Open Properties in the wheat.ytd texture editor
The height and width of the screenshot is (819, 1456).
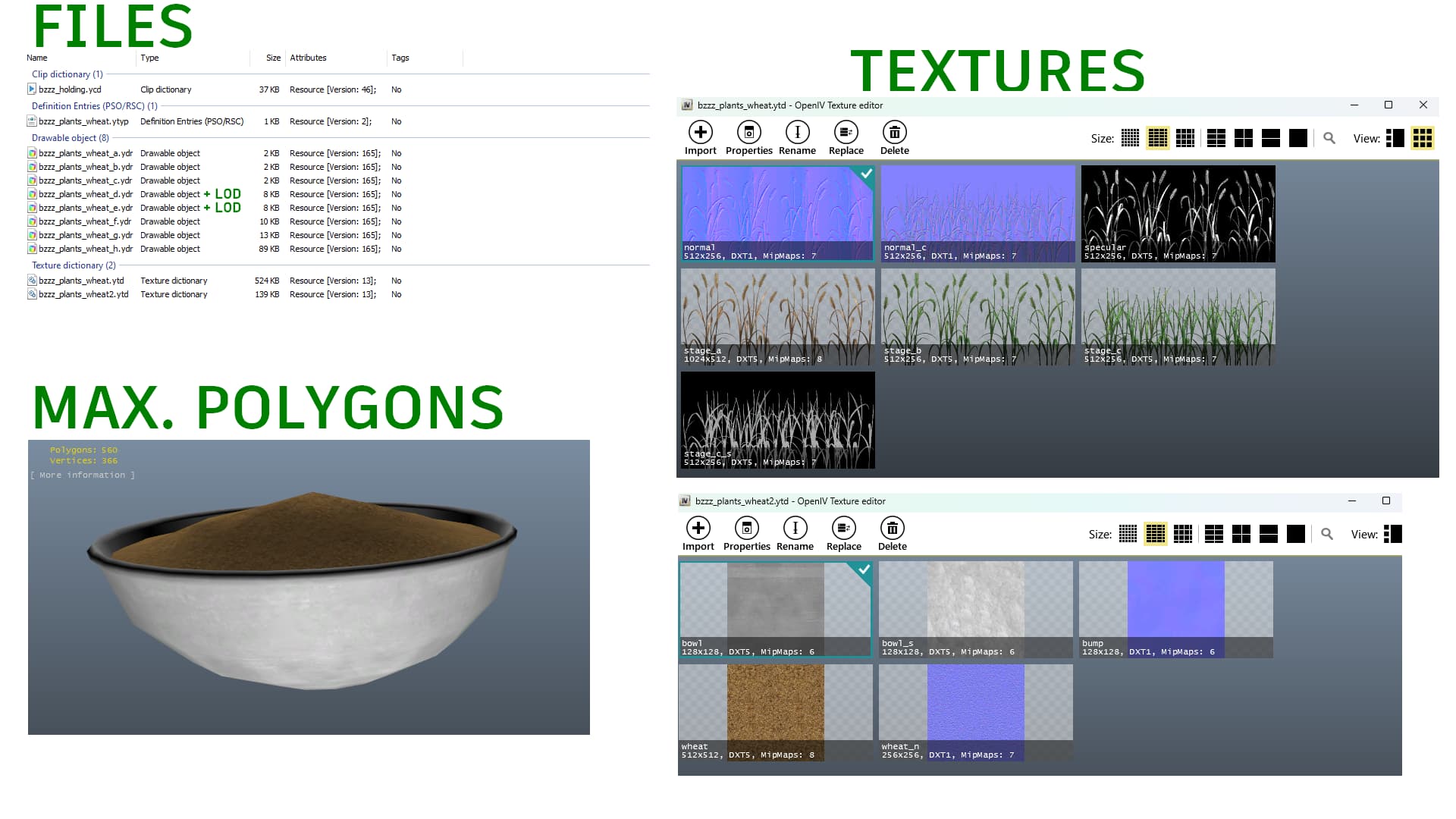click(748, 133)
